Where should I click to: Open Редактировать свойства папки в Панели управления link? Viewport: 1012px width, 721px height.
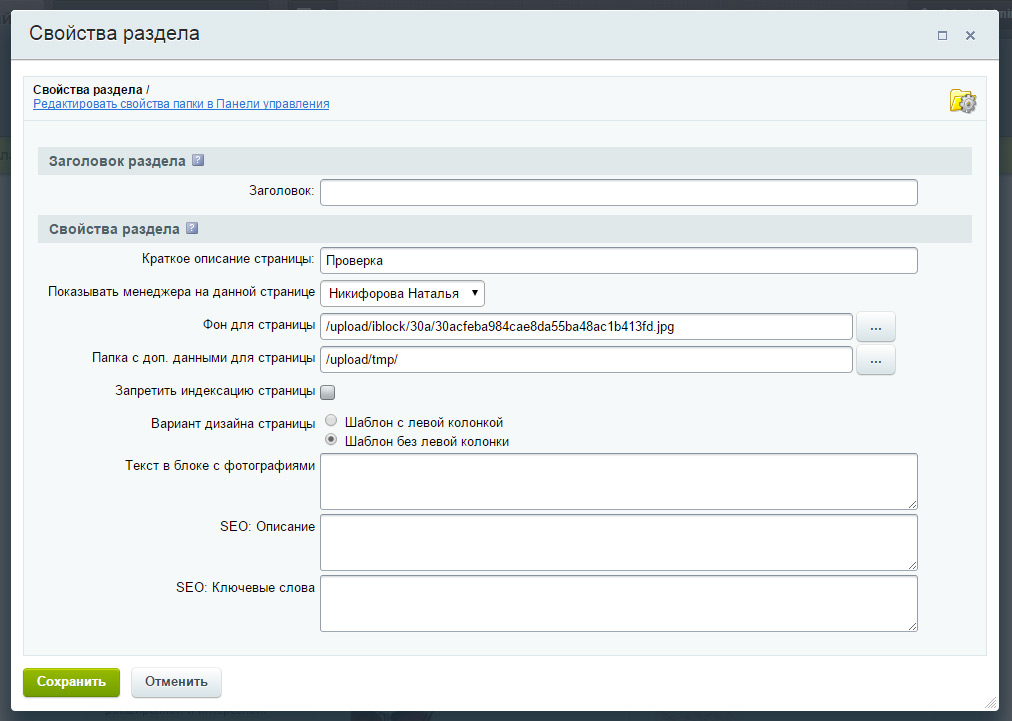(181, 104)
